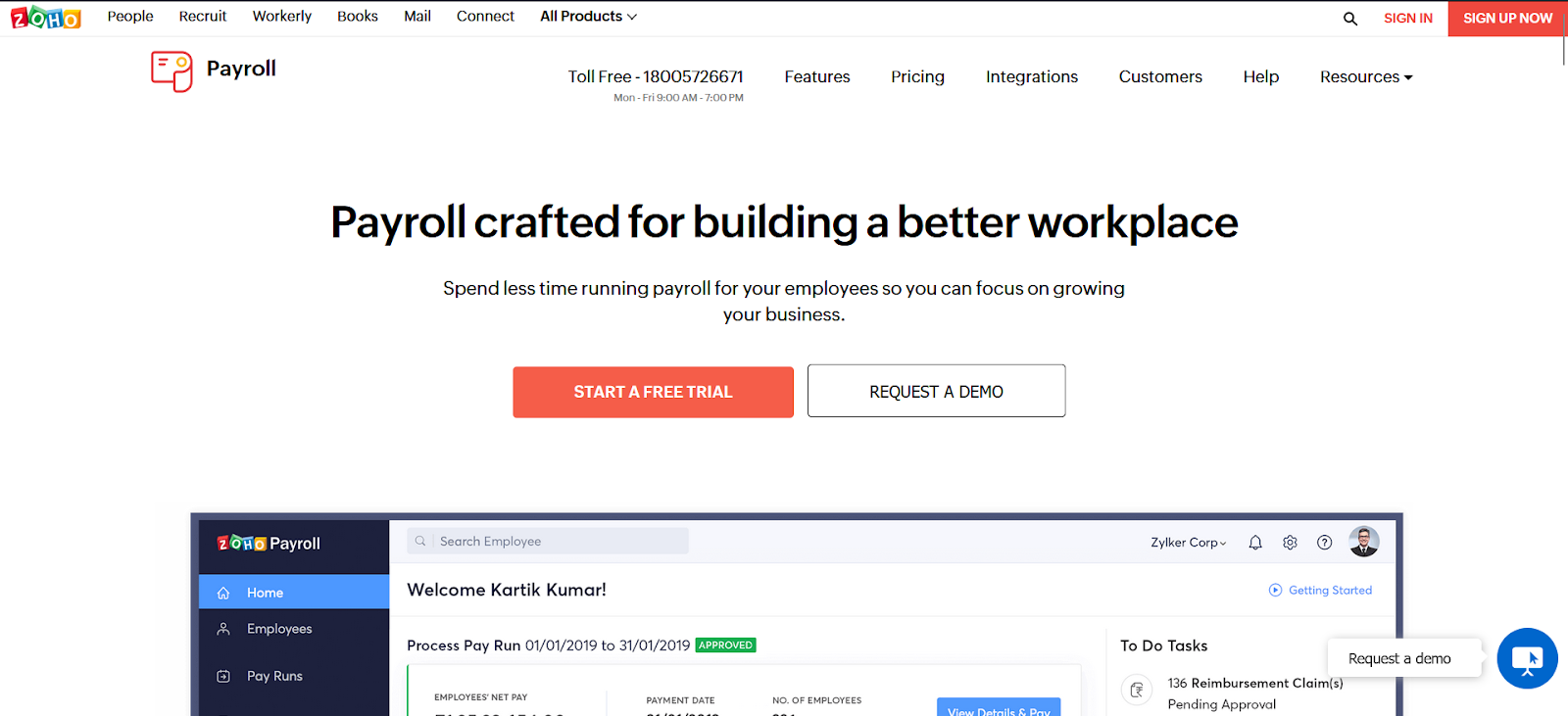The height and width of the screenshot is (716, 1568).
Task: Click the help question mark icon
Action: [x=1324, y=543]
